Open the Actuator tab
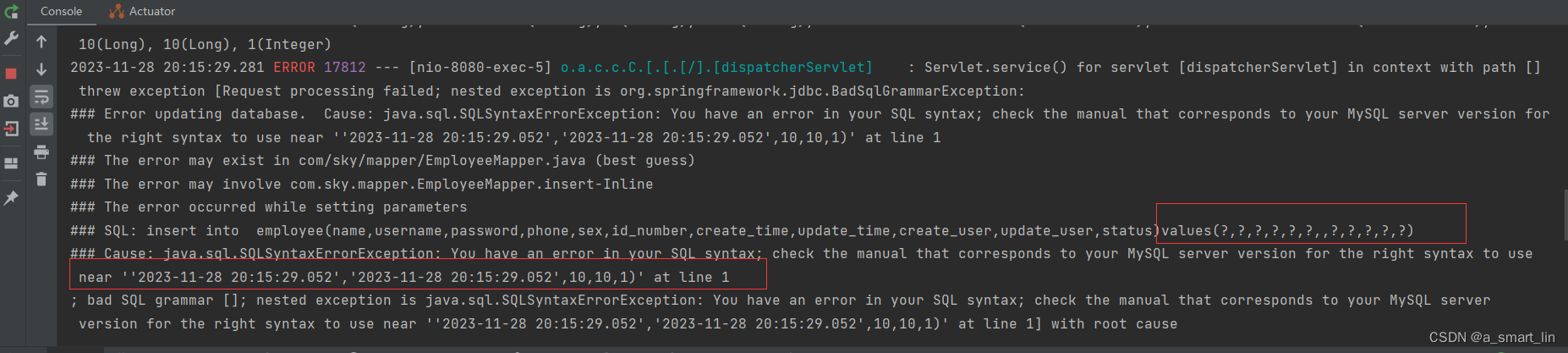Image resolution: width=1568 pixels, height=353 pixels. 142,11
